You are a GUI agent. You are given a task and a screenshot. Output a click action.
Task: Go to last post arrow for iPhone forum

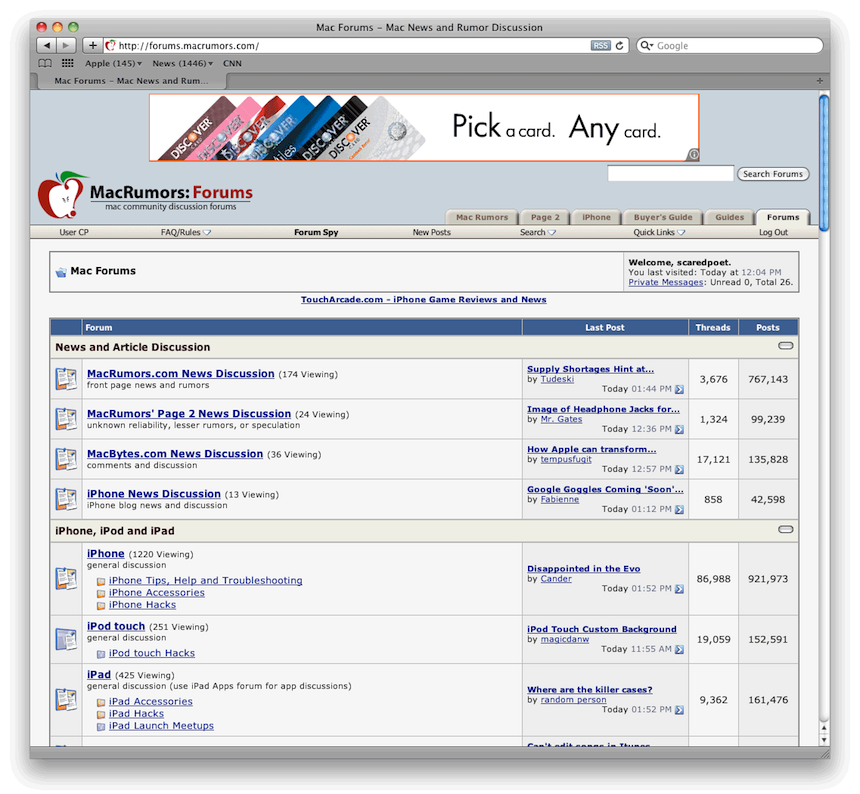679,589
